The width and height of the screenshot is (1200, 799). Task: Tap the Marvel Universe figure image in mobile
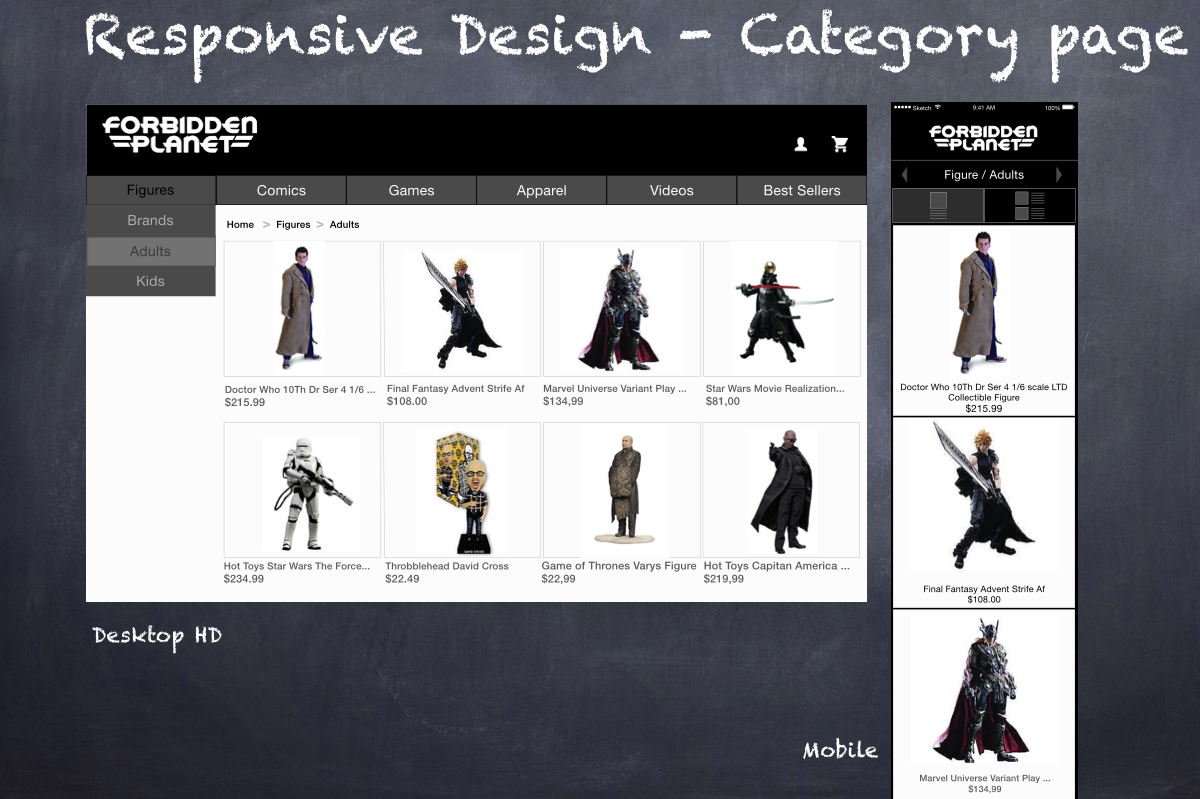[984, 690]
